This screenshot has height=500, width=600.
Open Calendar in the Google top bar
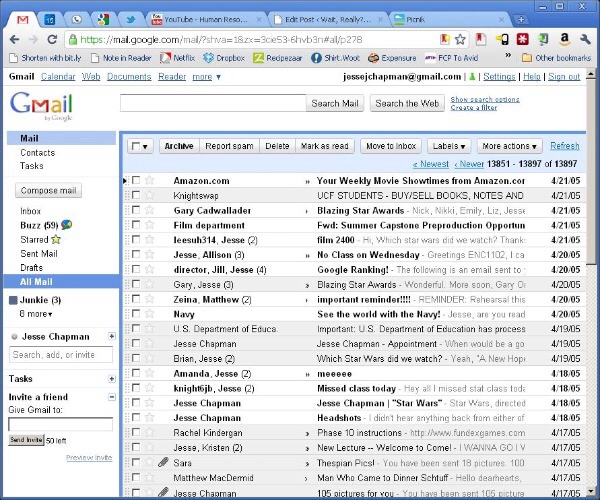point(58,77)
